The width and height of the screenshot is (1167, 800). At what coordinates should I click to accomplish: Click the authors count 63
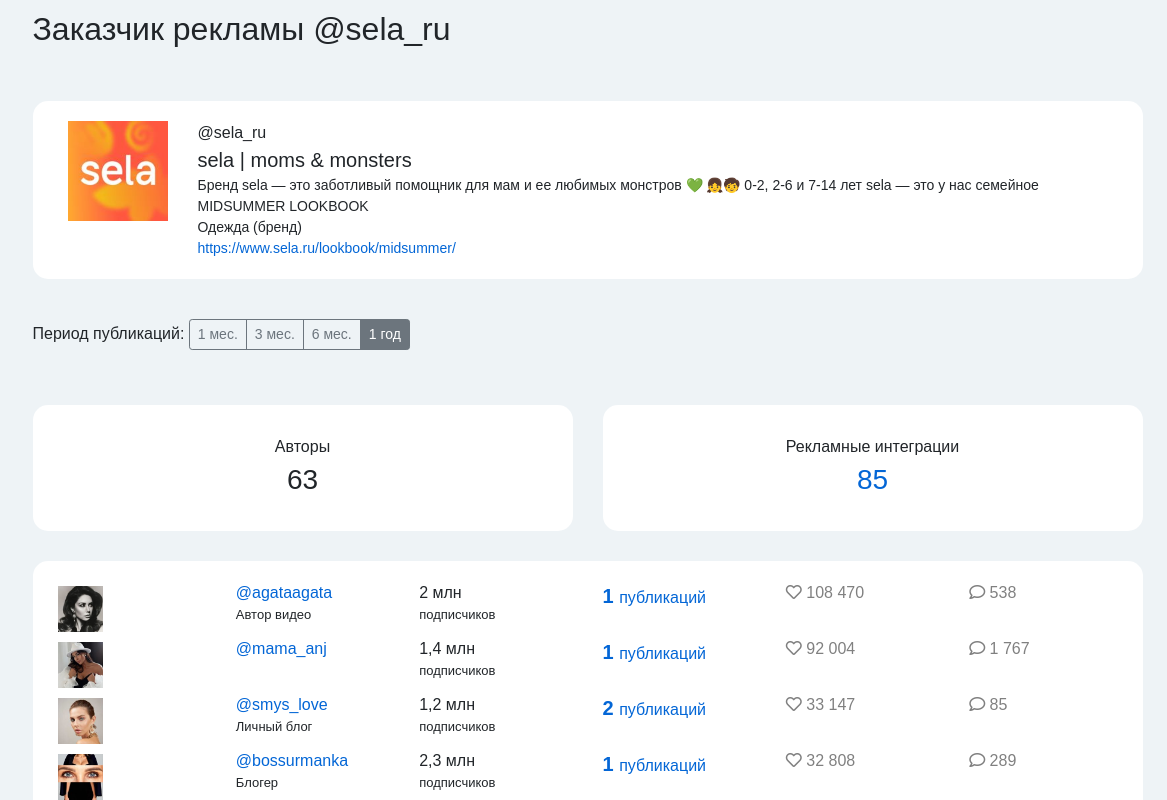[302, 480]
